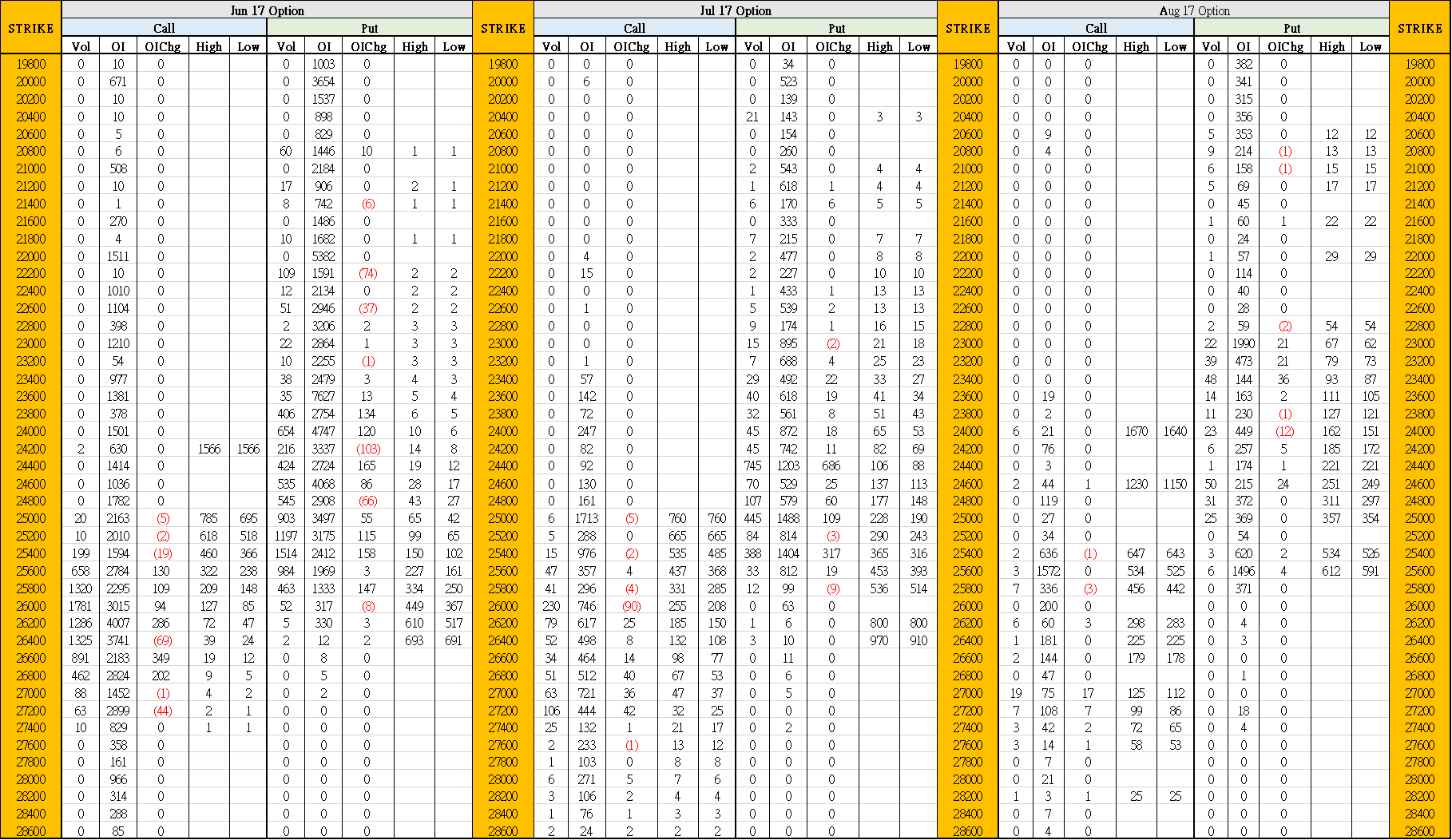Click the Jun put open interest cell 5382

click(x=323, y=256)
